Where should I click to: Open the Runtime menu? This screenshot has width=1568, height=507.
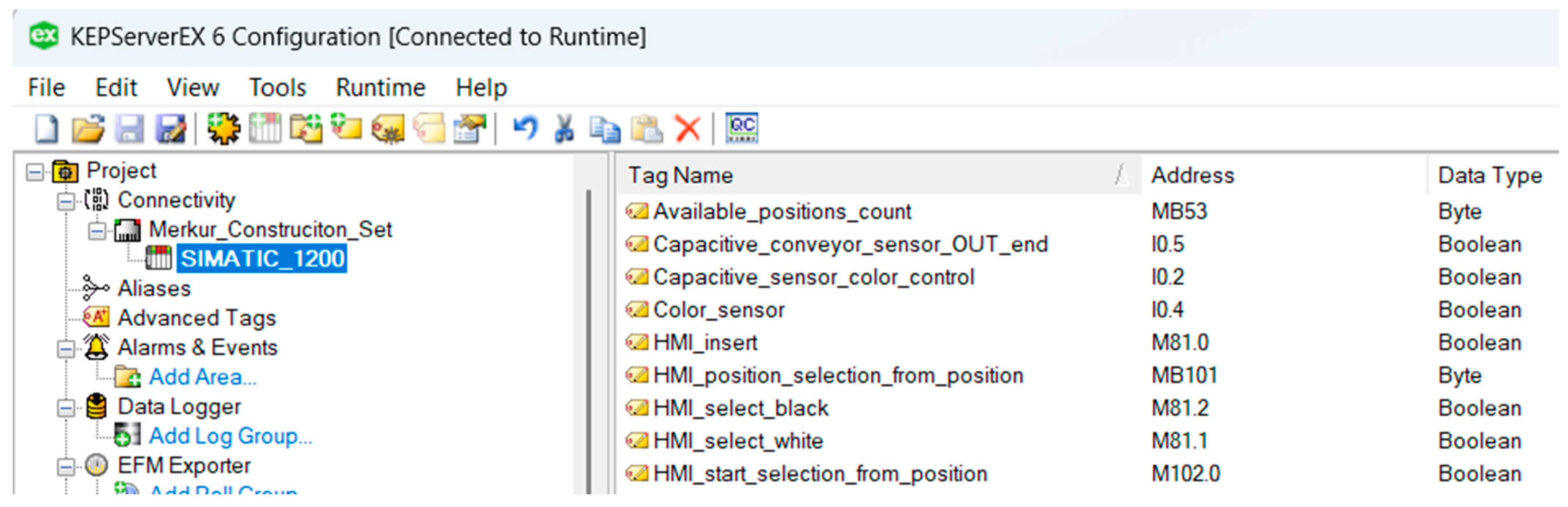(x=381, y=88)
